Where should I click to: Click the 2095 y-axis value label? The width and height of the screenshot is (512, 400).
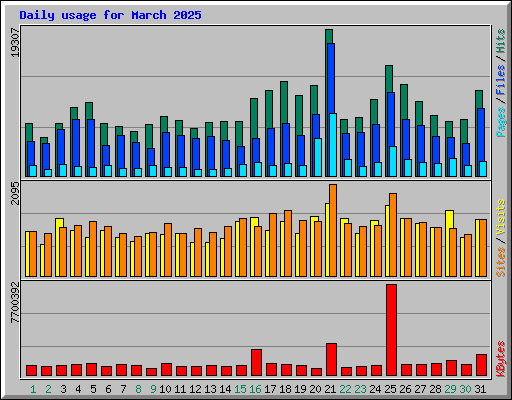pos(15,193)
